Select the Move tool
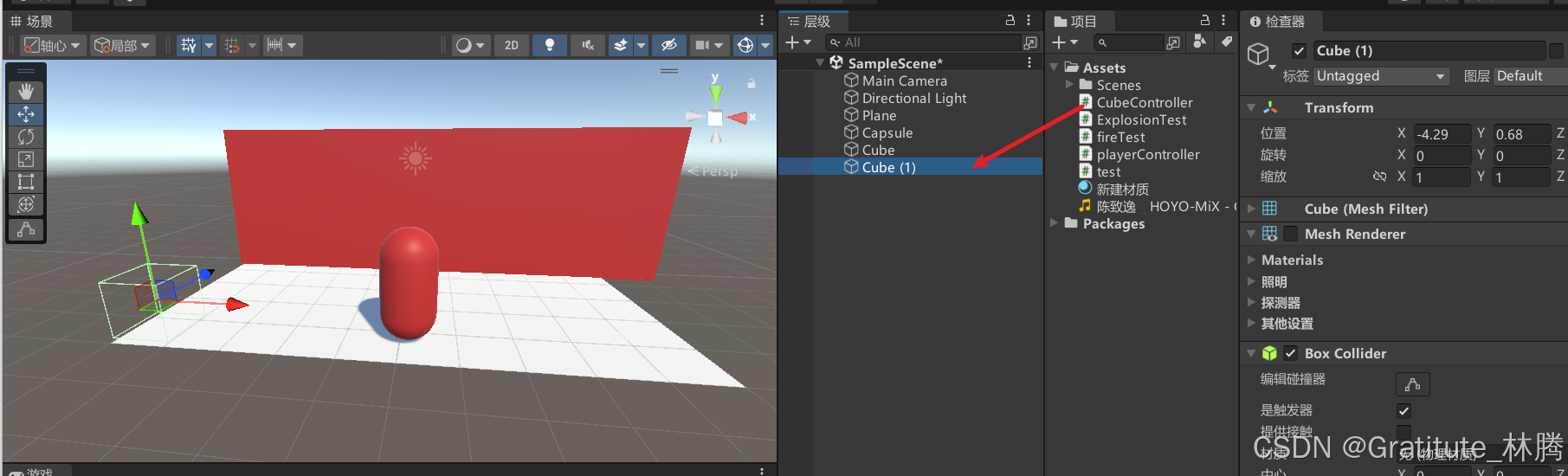 [26, 114]
